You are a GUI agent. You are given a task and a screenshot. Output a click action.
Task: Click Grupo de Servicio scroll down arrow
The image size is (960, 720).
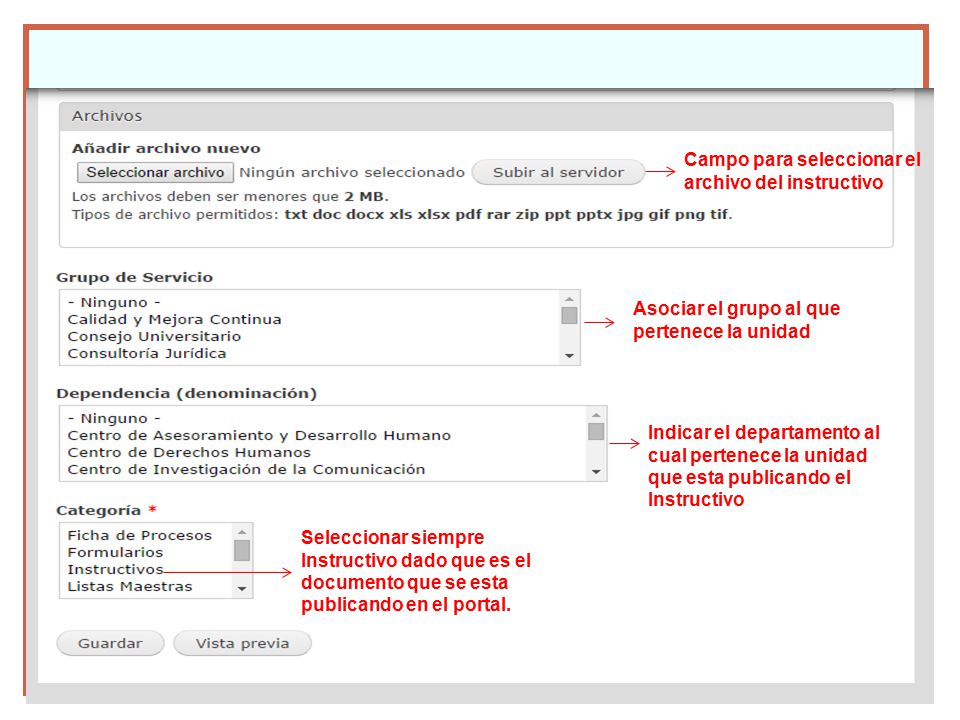pos(569,356)
